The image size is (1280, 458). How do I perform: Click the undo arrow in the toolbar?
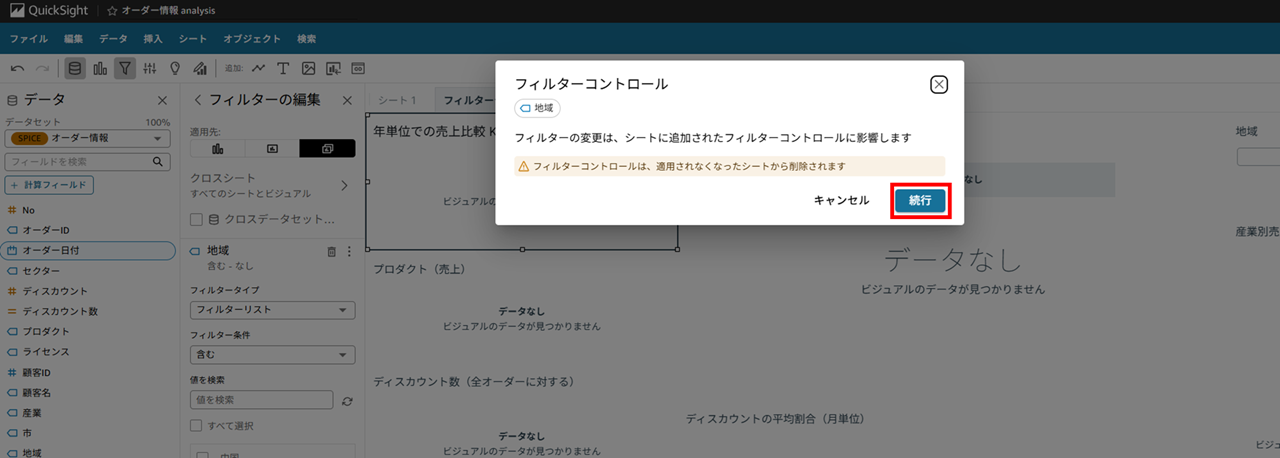18,68
